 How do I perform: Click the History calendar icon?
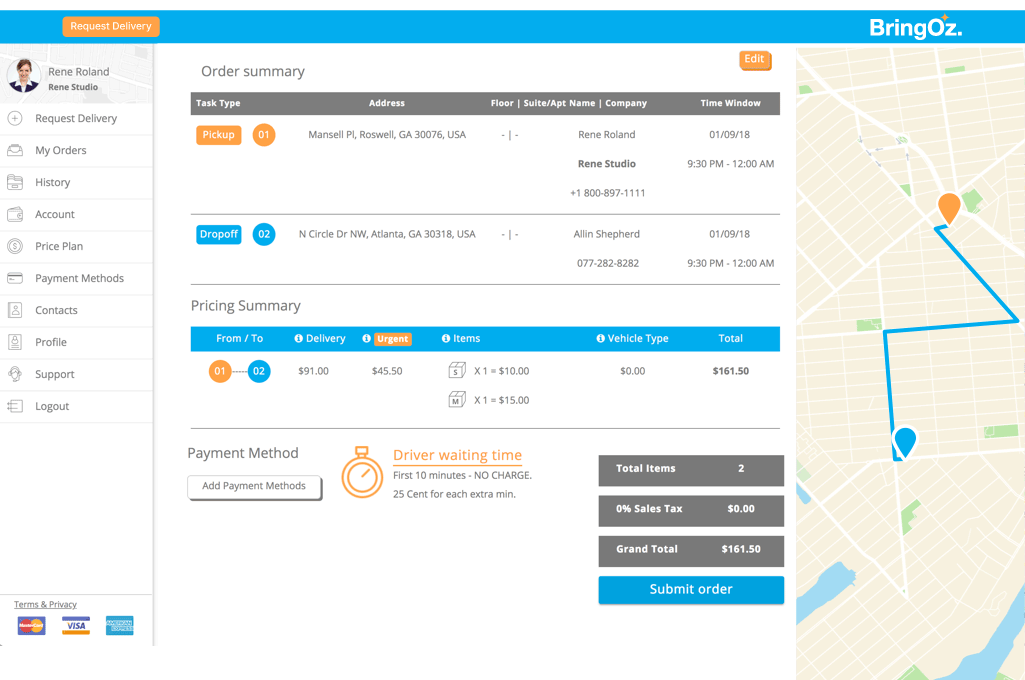(x=15, y=182)
